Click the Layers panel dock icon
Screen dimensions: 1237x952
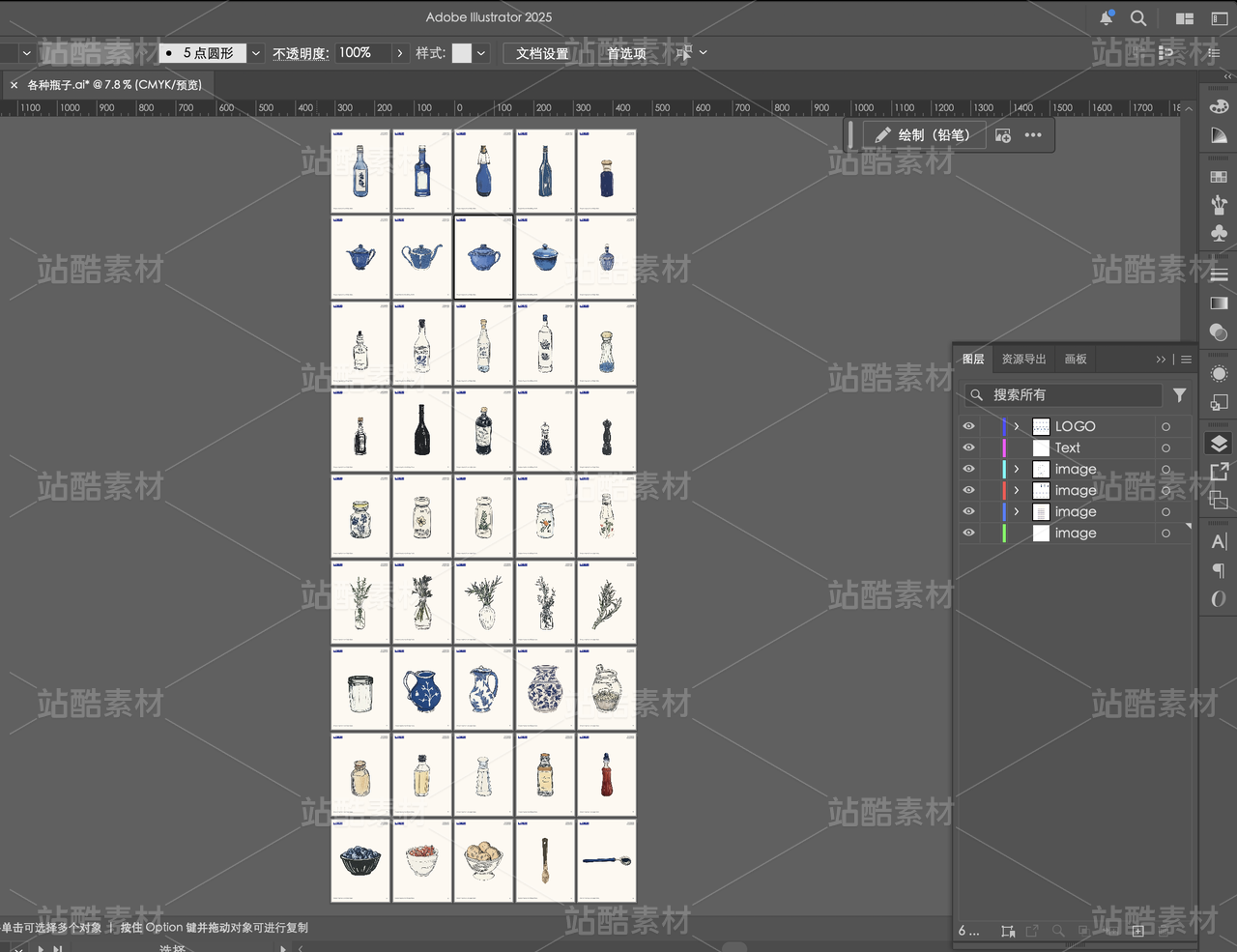point(1219,444)
